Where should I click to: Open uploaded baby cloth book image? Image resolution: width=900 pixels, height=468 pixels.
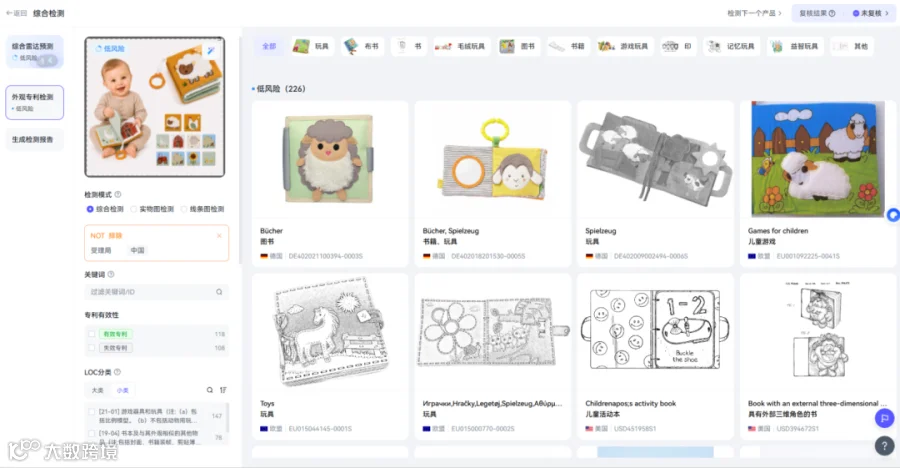(x=155, y=107)
